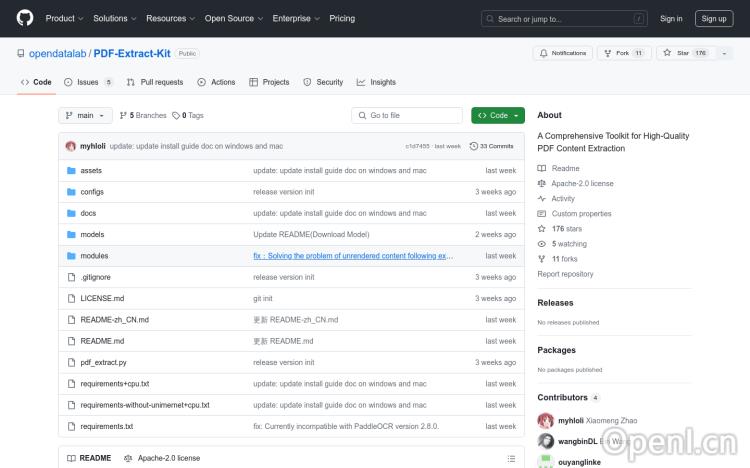Open the Pricing menu item

tap(342, 18)
